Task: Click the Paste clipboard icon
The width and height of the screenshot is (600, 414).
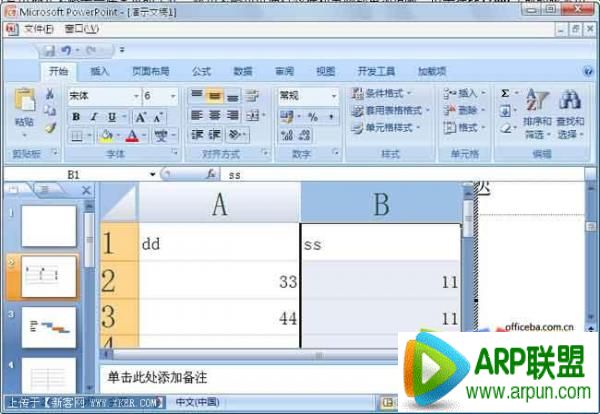Action: 25,99
